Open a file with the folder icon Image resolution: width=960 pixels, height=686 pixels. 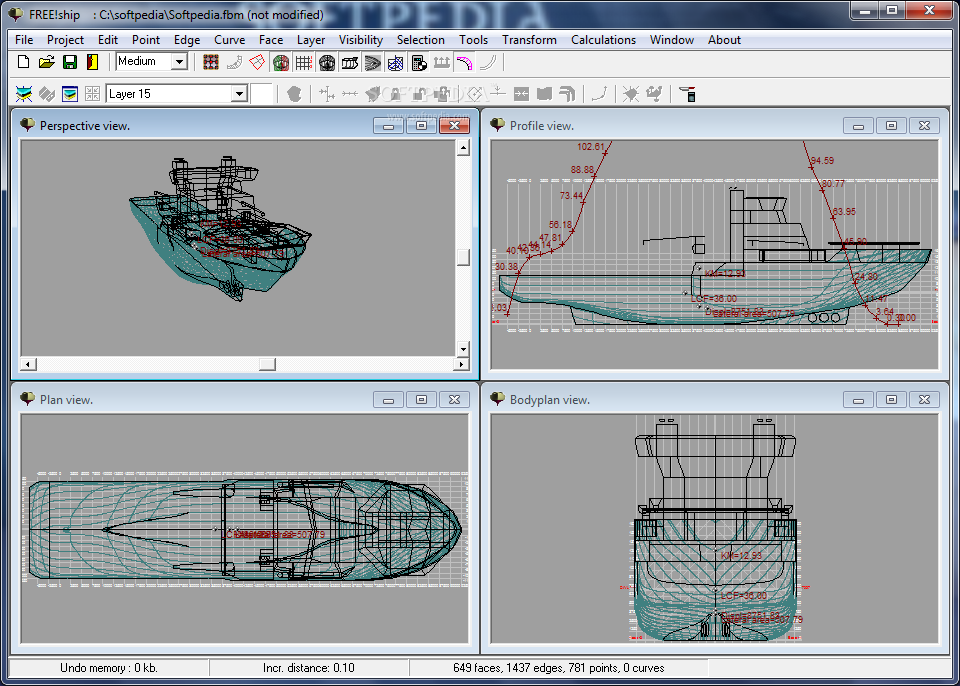point(47,62)
